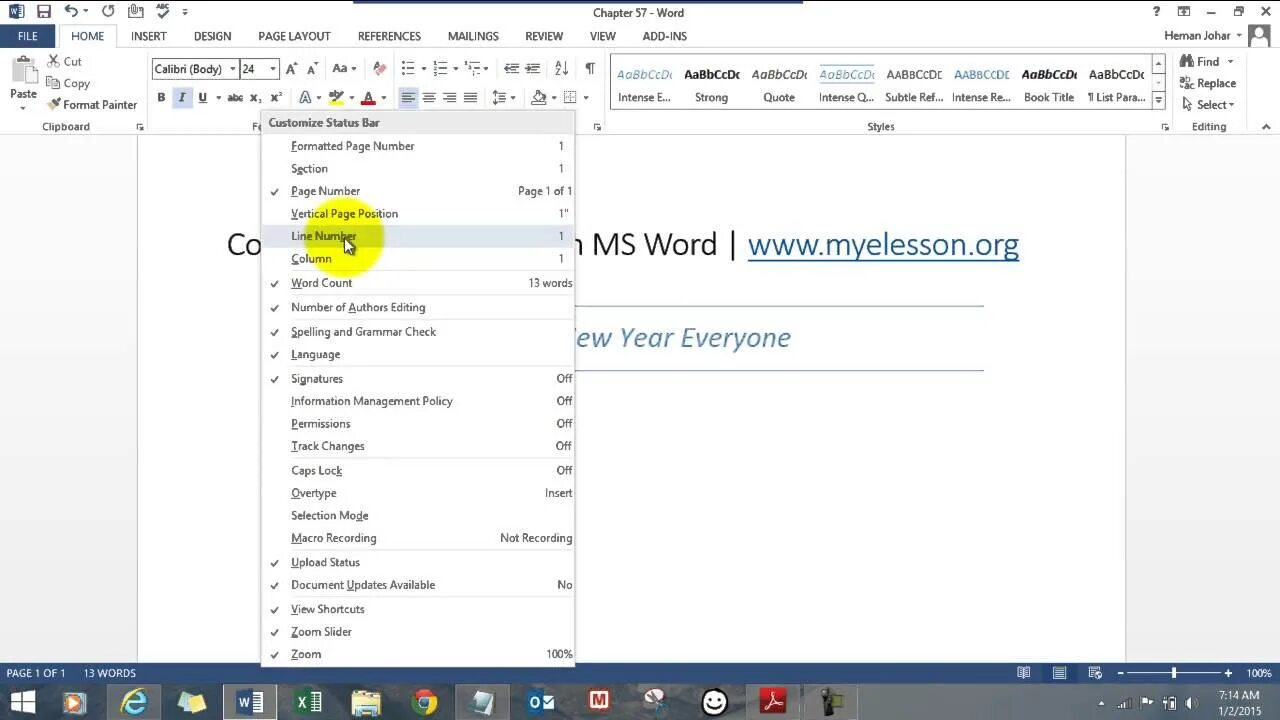Switch to the PAGE LAYOUT tab

(x=294, y=36)
